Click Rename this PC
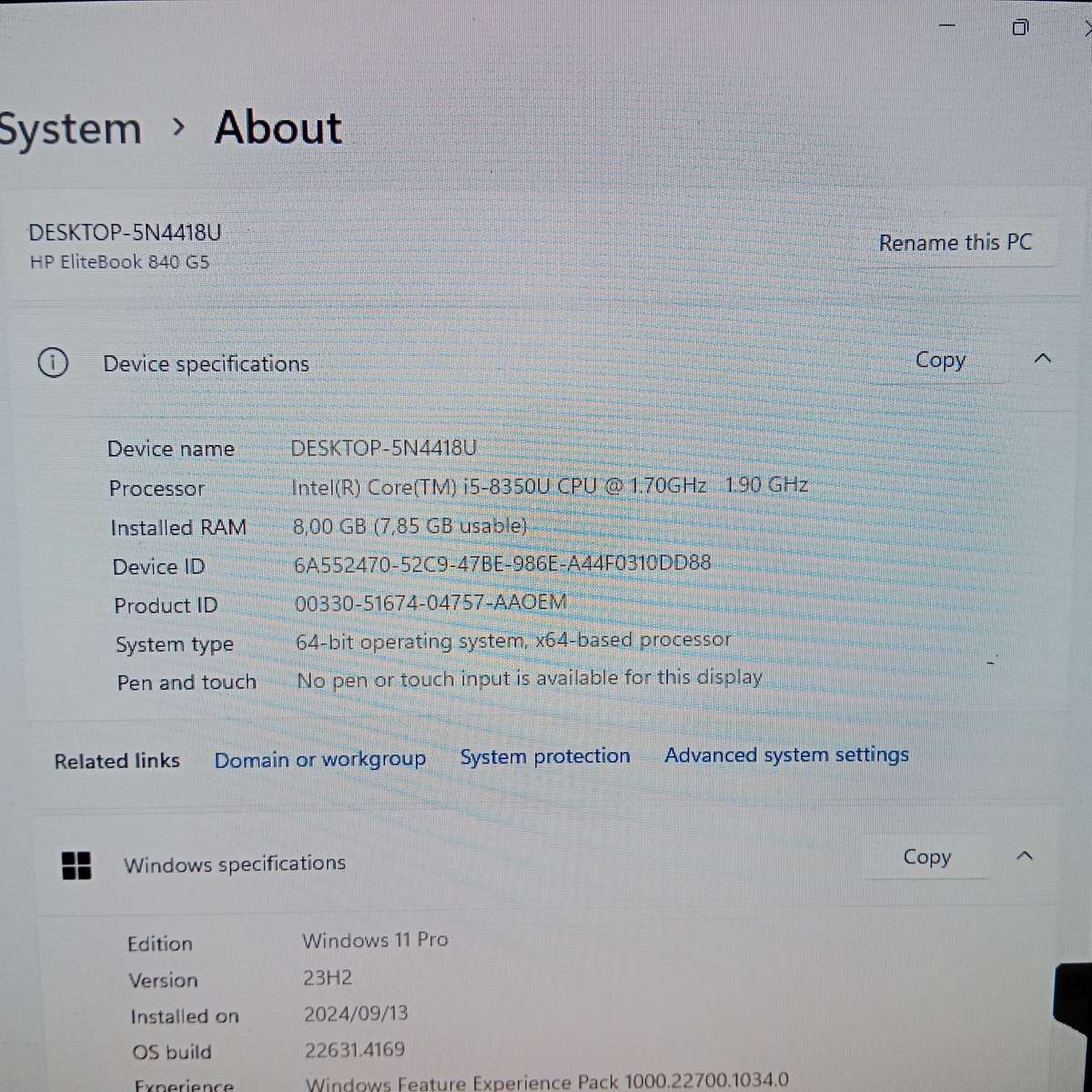The image size is (1092, 1092). pos(955,242)
